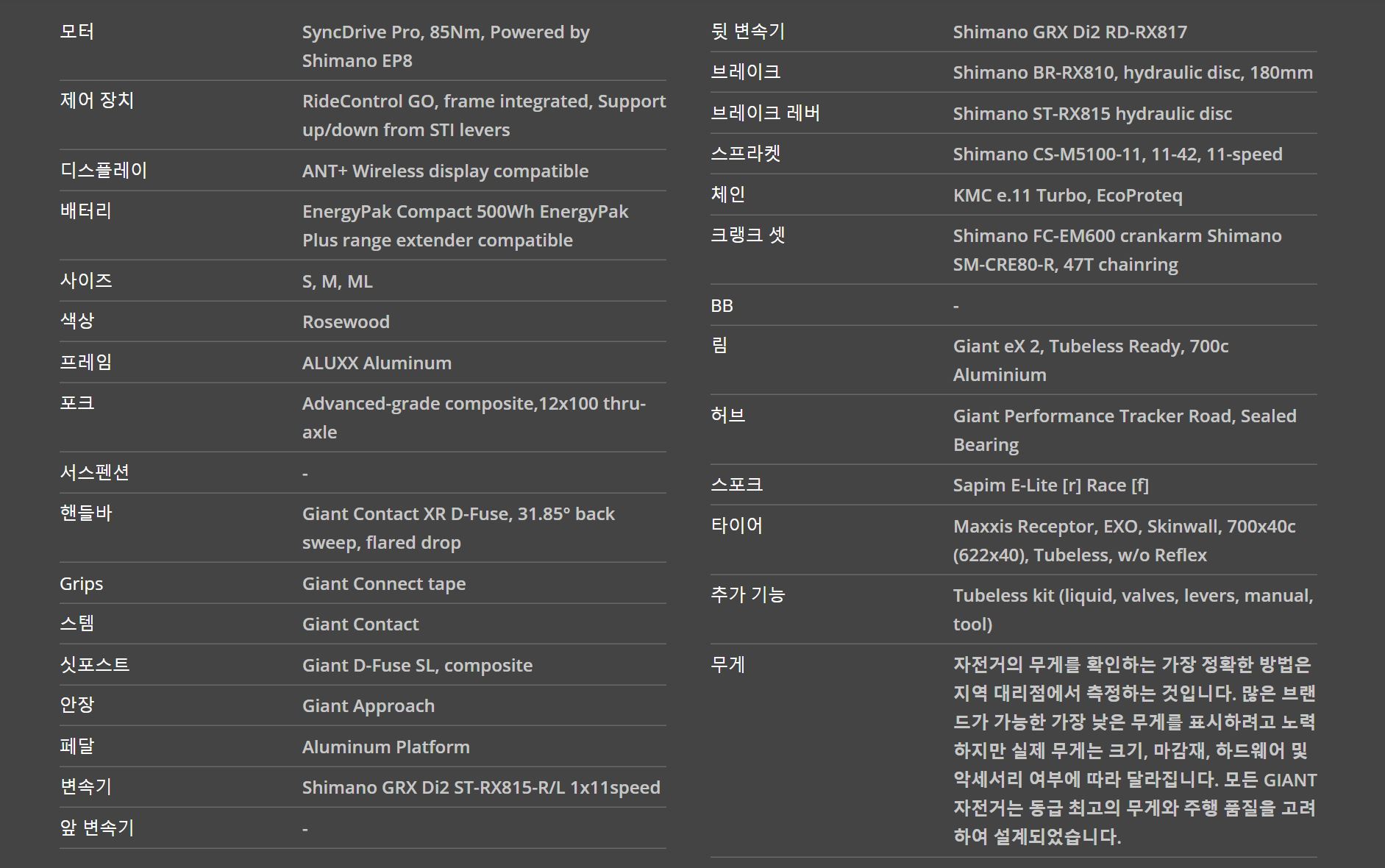Click the '페달' label
This screenshot has height=868, width=1385.
(x=77, y=747)
